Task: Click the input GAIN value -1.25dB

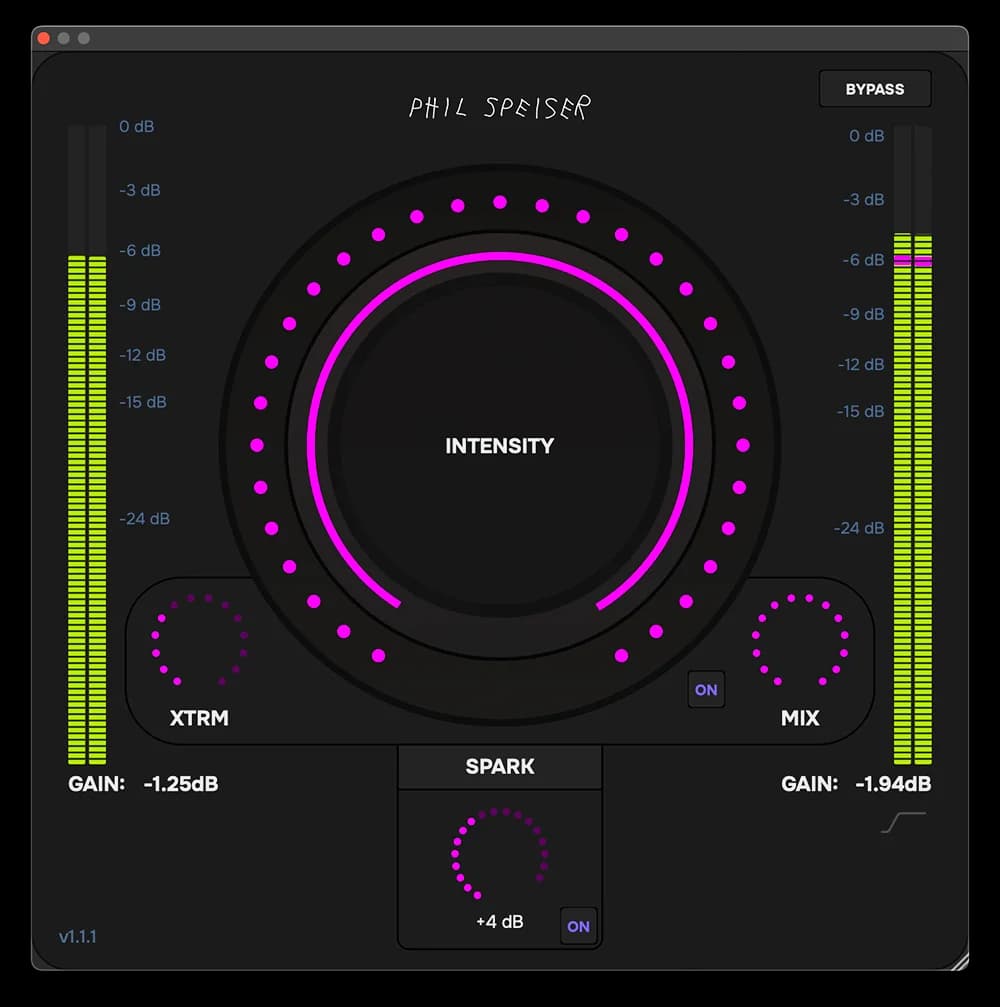Action: [x=180, y=784]
